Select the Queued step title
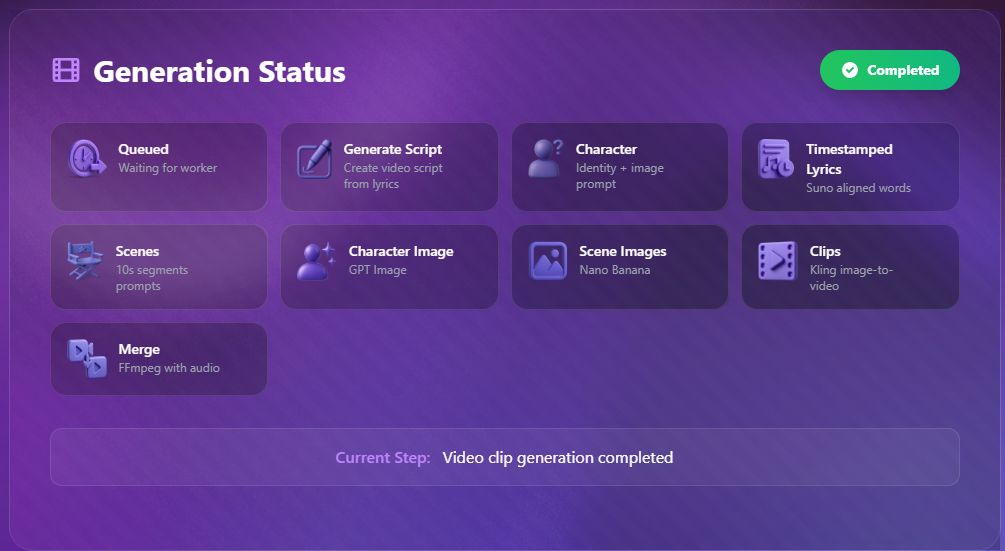 144,149
